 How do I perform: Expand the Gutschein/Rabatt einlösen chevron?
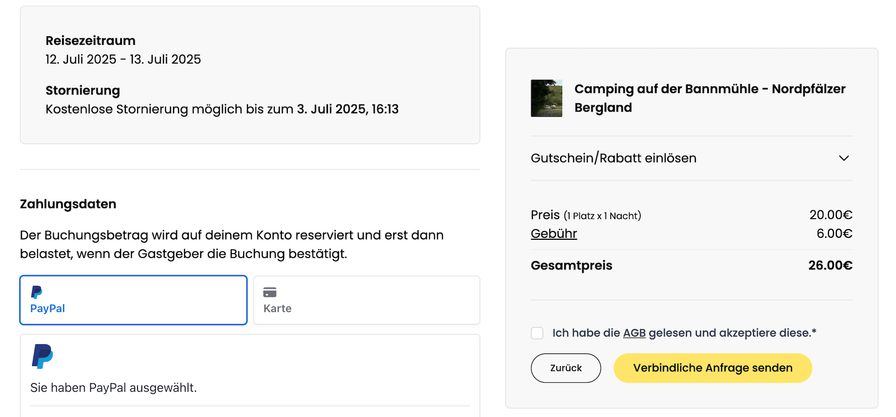coord(844,158)
